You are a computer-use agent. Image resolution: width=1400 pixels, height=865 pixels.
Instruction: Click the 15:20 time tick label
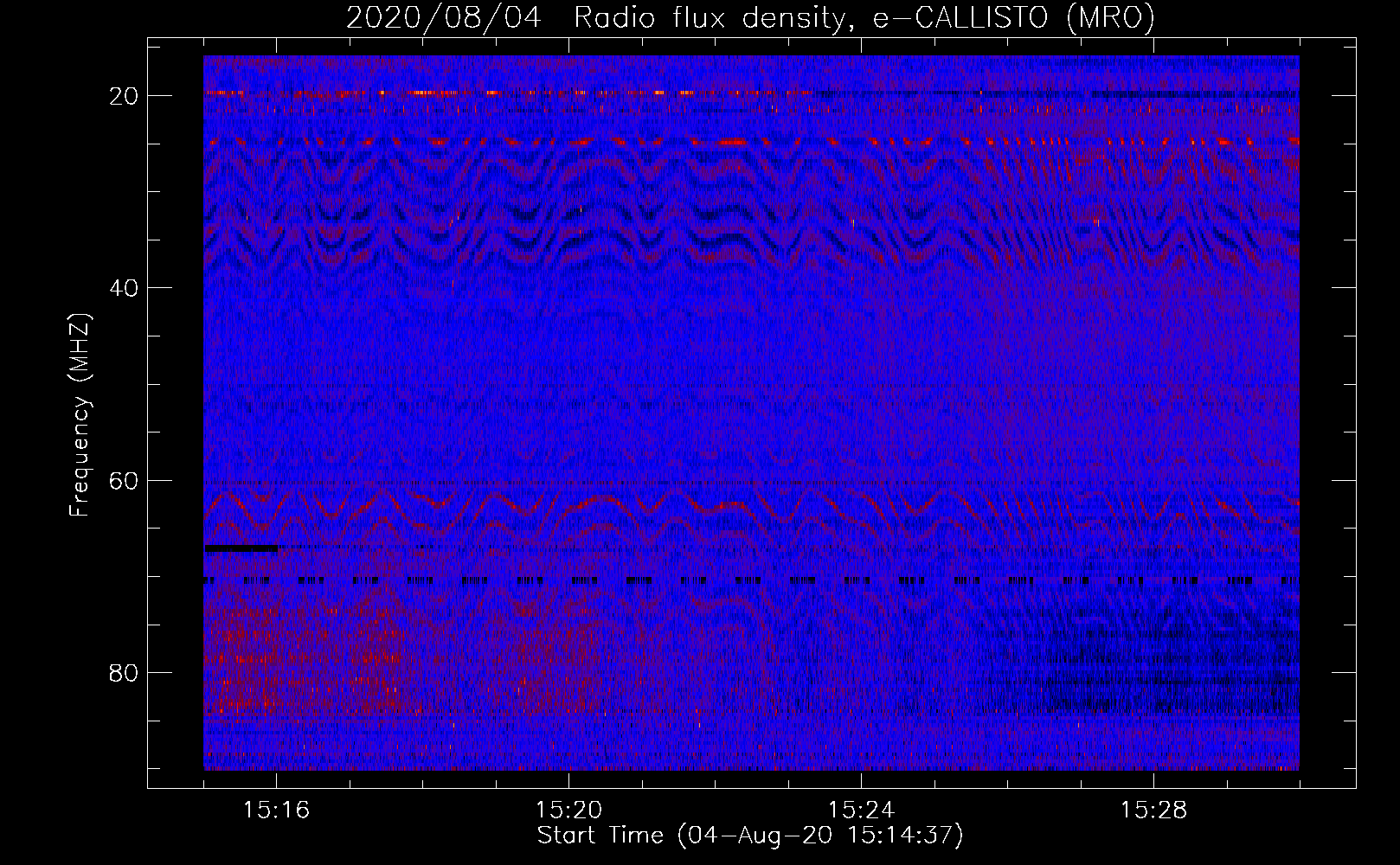[x=568, y=811]
